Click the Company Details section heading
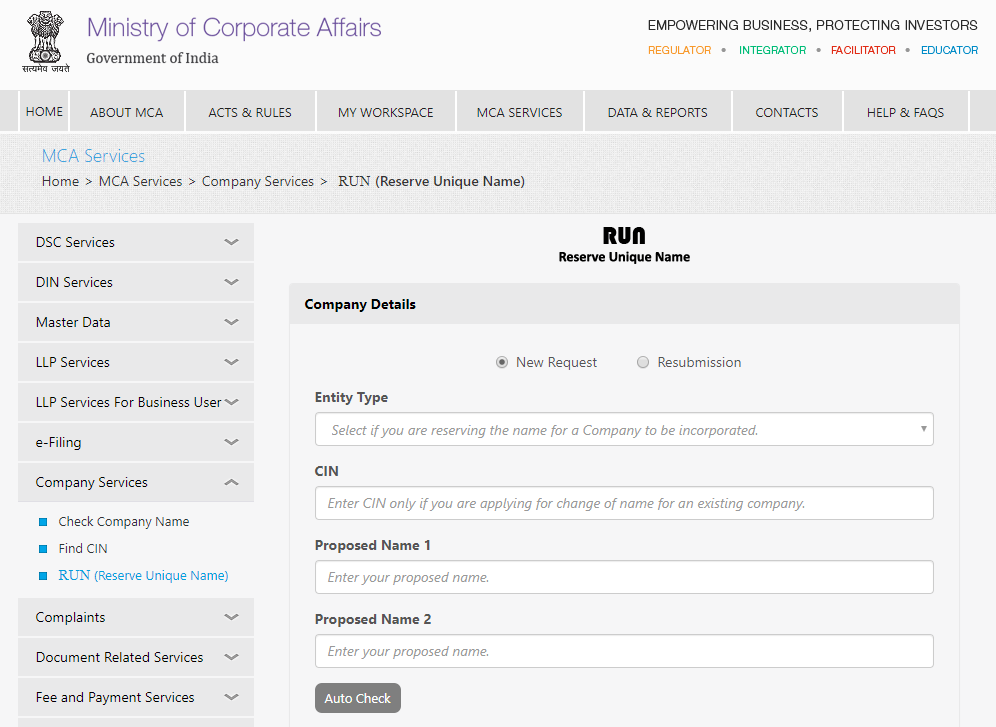996x727 pixels. 360,305
